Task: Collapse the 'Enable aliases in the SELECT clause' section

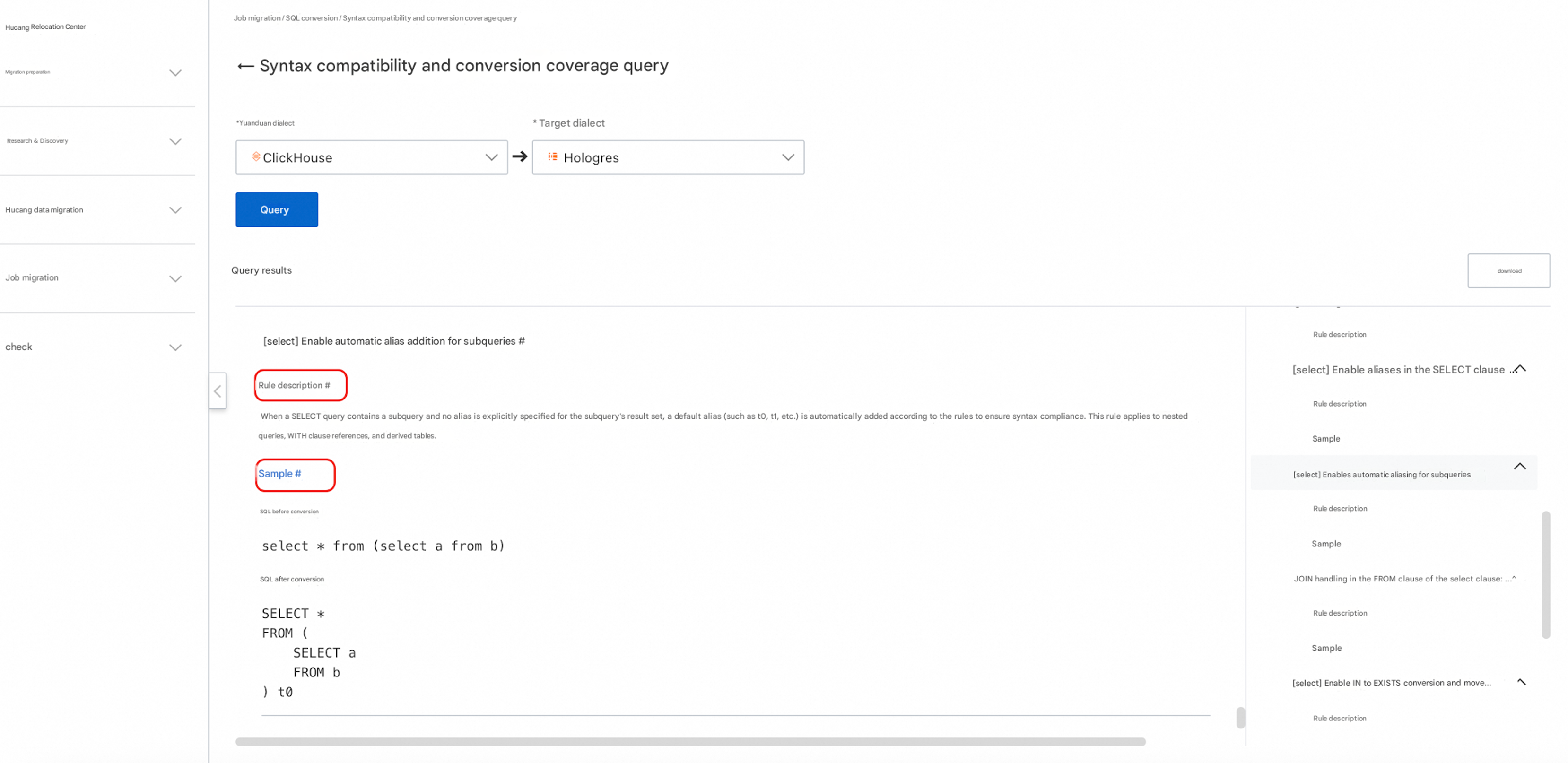Action: [1520, 369]
